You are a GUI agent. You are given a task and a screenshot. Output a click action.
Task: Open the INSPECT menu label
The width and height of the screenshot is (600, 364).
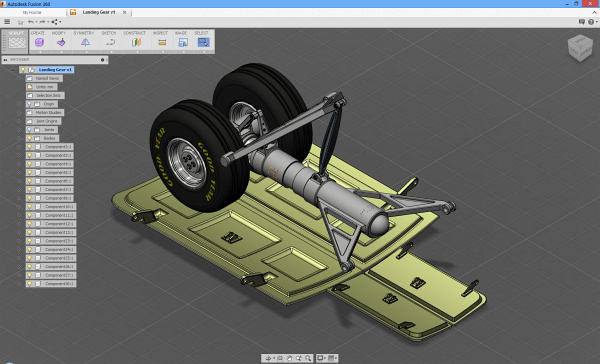(x=160, y=33)
